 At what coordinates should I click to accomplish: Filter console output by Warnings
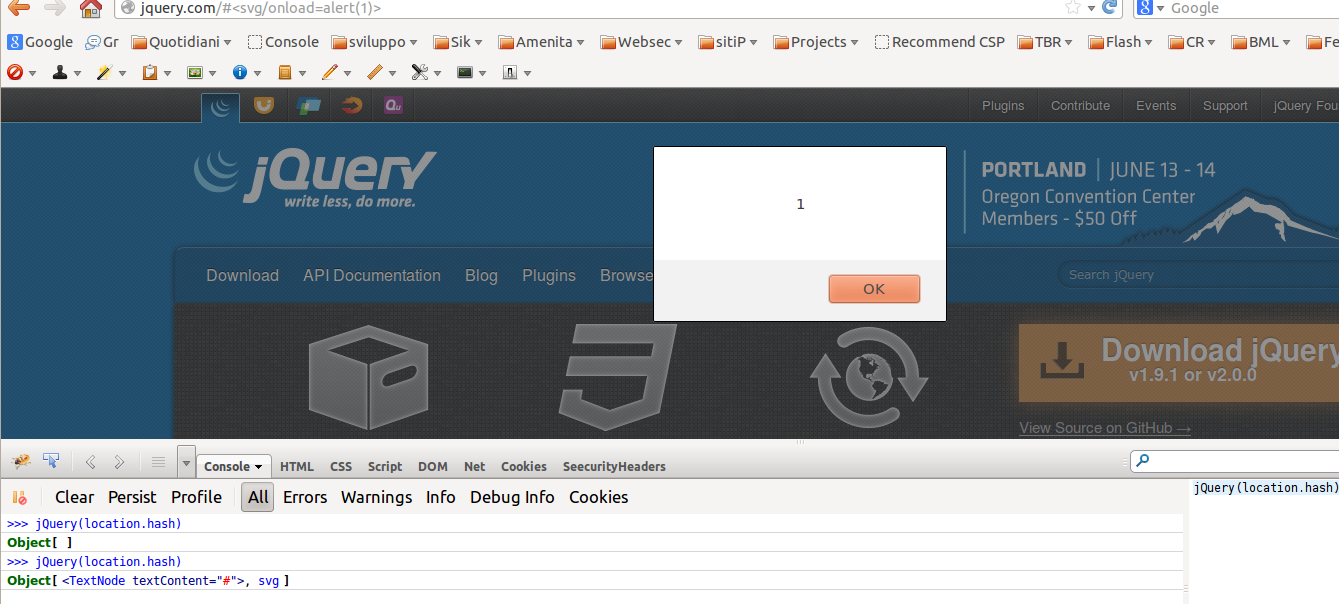point(377,497)
